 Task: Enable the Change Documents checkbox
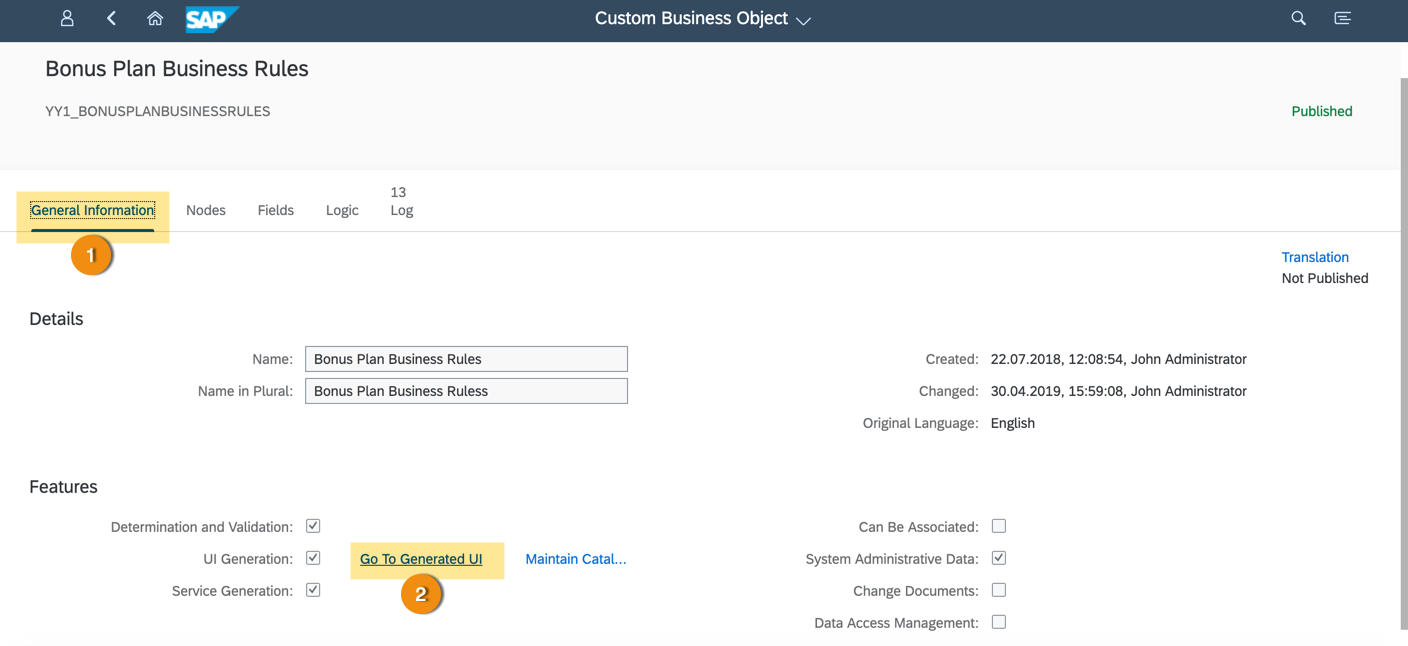(999, 590)
